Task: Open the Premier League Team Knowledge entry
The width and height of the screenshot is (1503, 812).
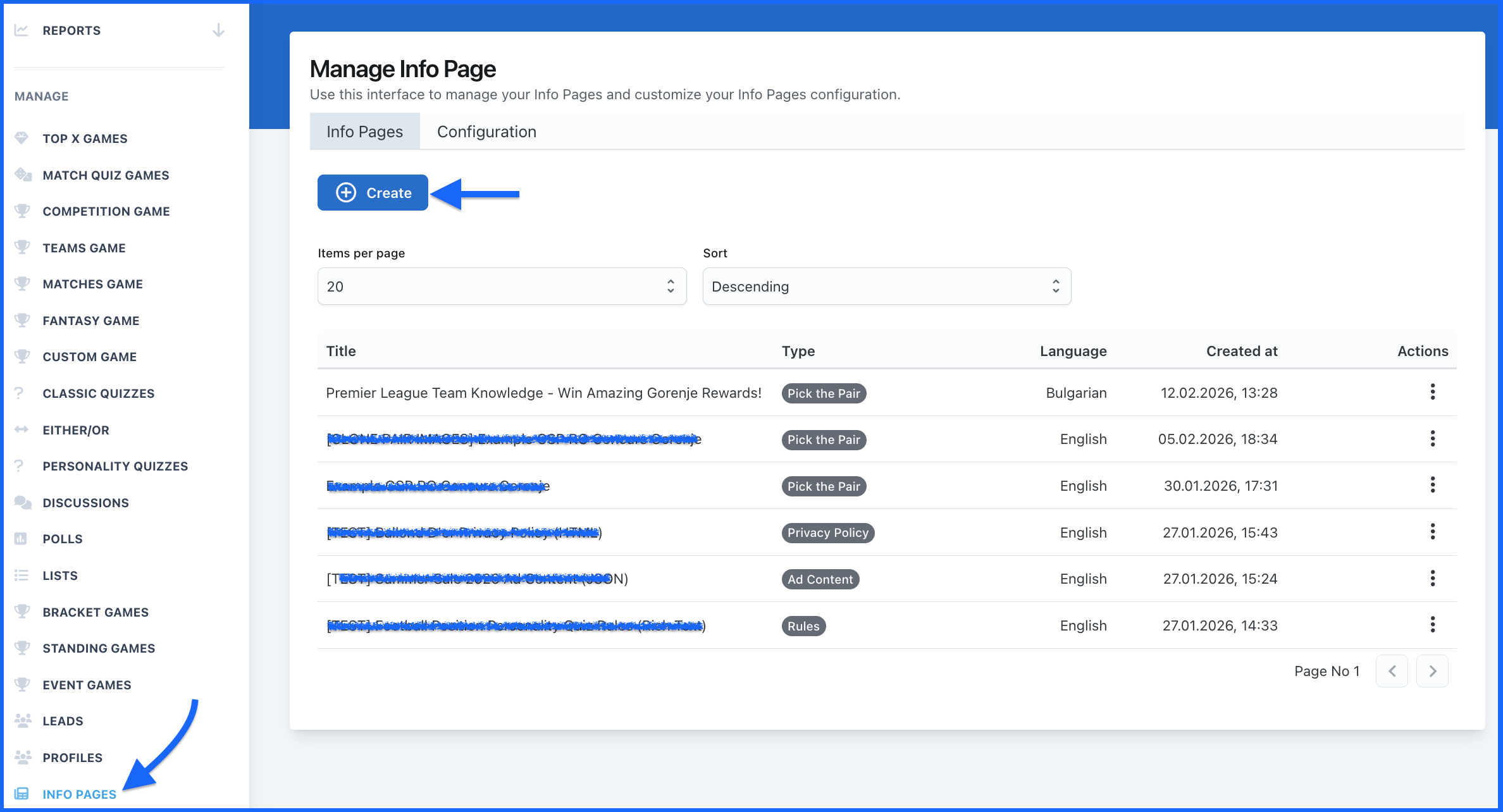Action: tap(543, 393)
